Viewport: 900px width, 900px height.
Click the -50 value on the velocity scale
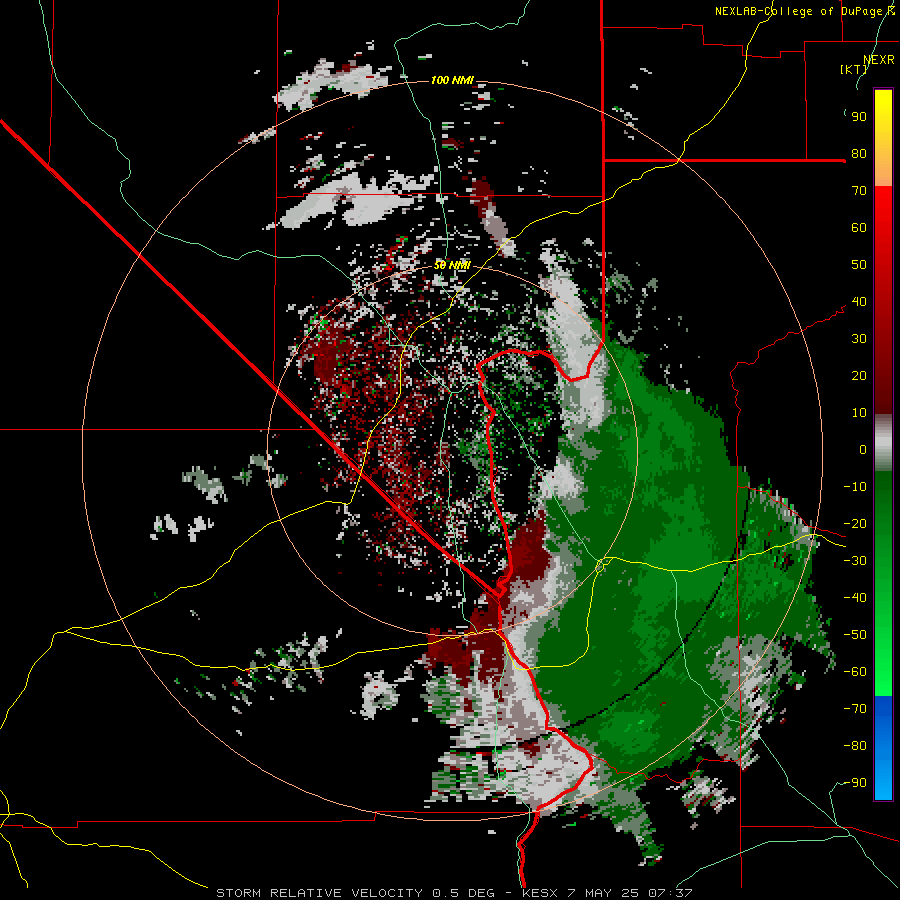click(855, 635)
